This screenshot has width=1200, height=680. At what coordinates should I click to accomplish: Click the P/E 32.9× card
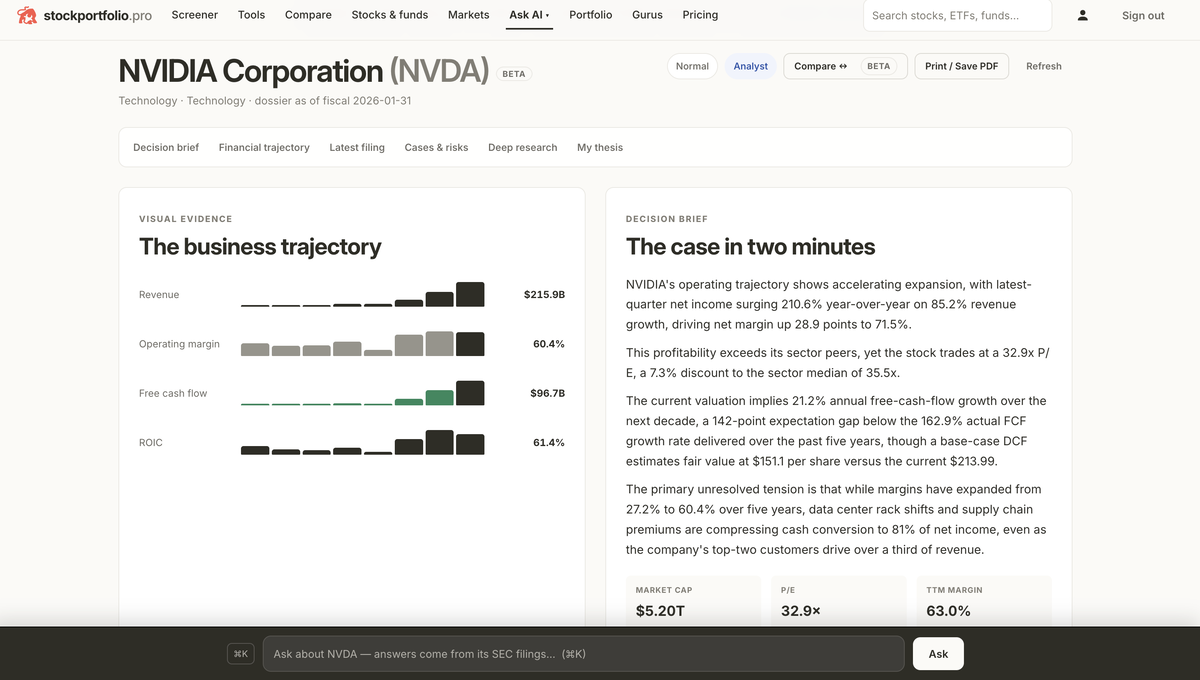pyautogui.click(x=838, y=601)
